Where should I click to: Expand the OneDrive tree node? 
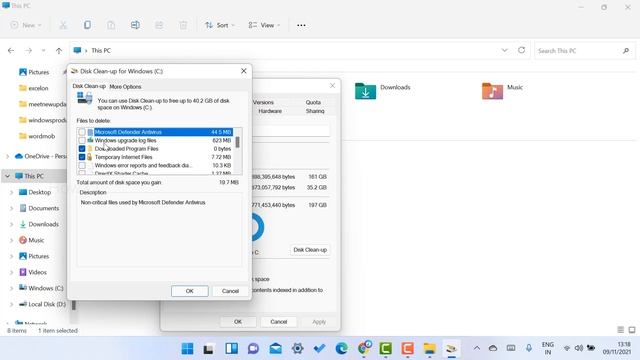coord(7,156)
